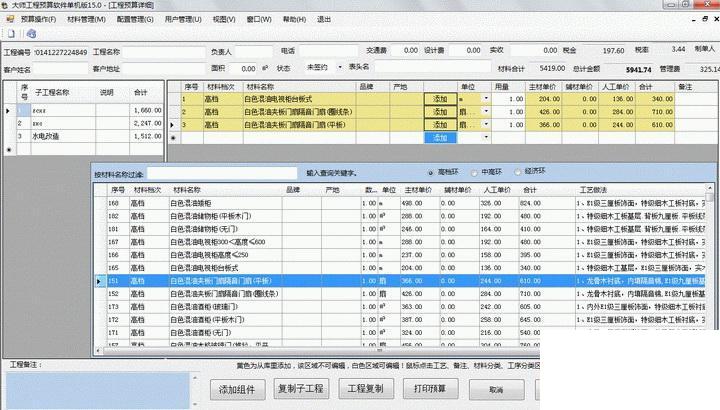The image size is (720, 410).
Task: Open the 帮助(H) menu
Action: 294,19
